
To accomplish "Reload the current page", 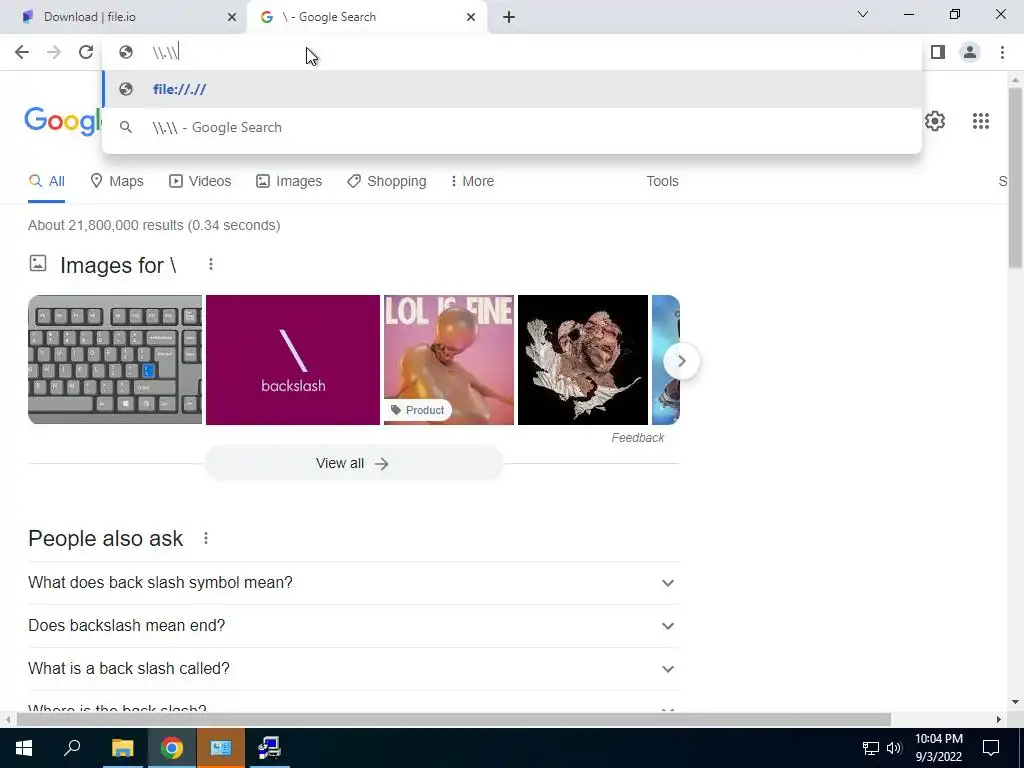I will pyautogui.click(x=86, y=52).
